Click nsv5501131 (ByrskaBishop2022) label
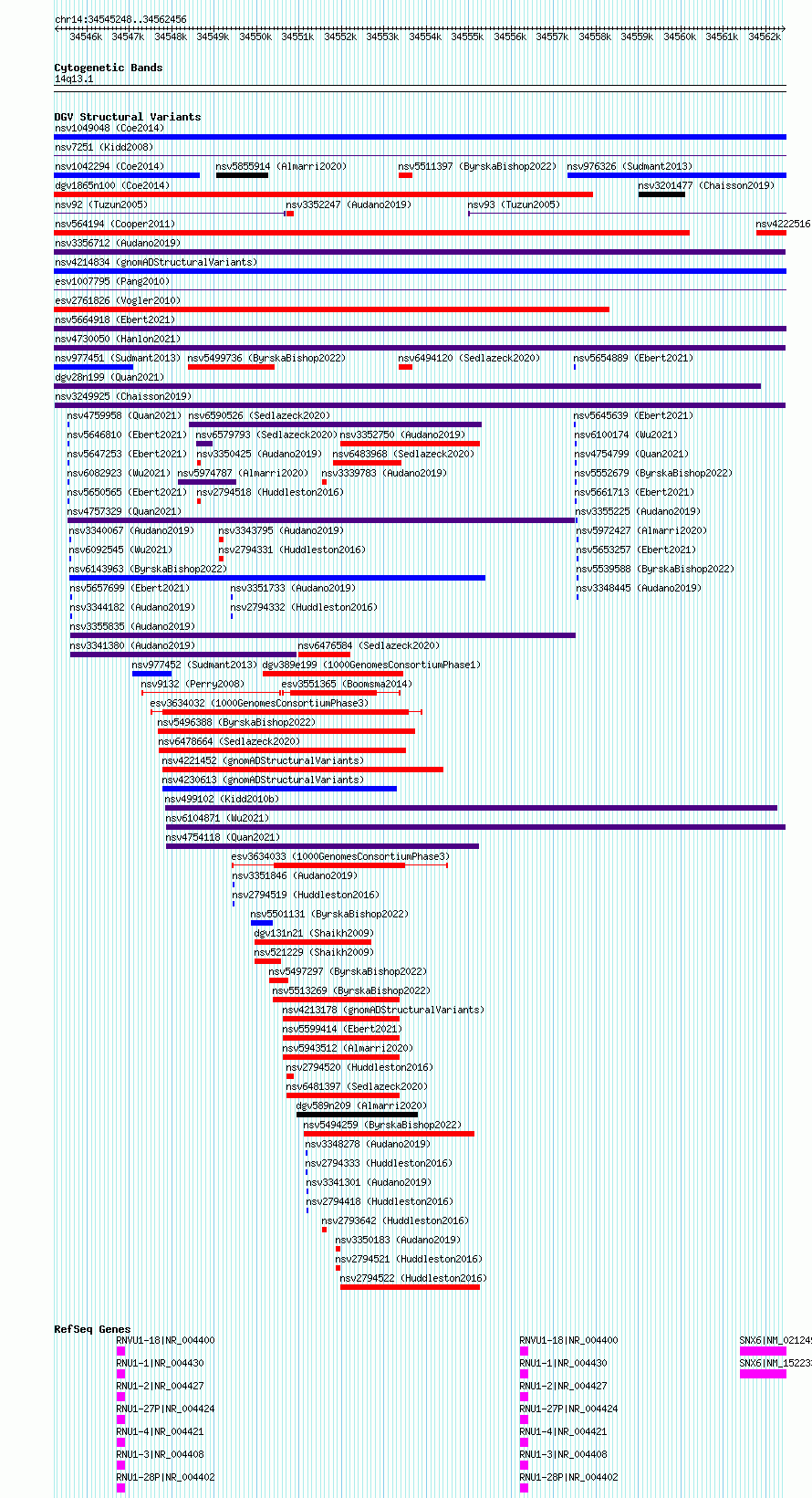 click(329, 914)
